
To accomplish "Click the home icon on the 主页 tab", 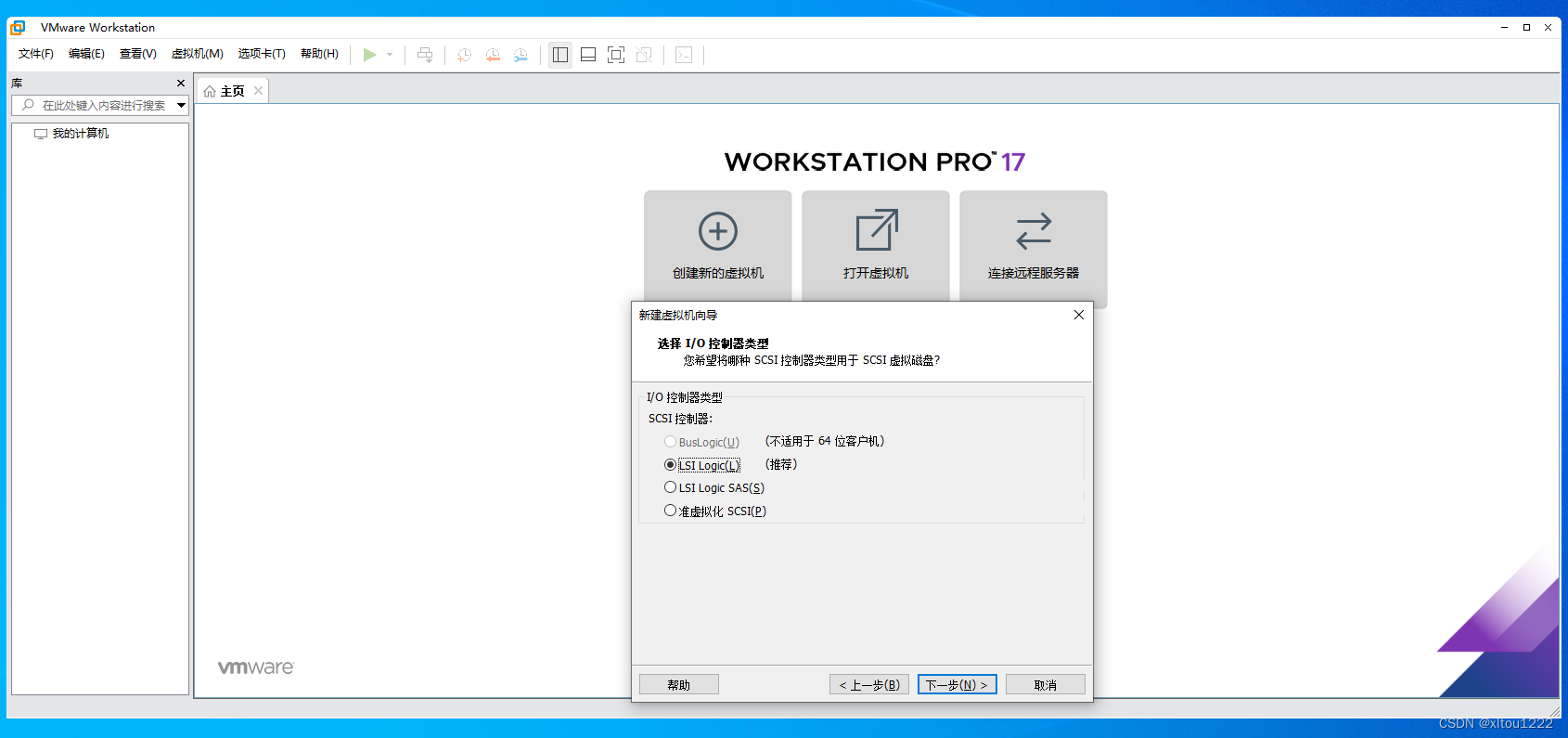I will [210, 91].
